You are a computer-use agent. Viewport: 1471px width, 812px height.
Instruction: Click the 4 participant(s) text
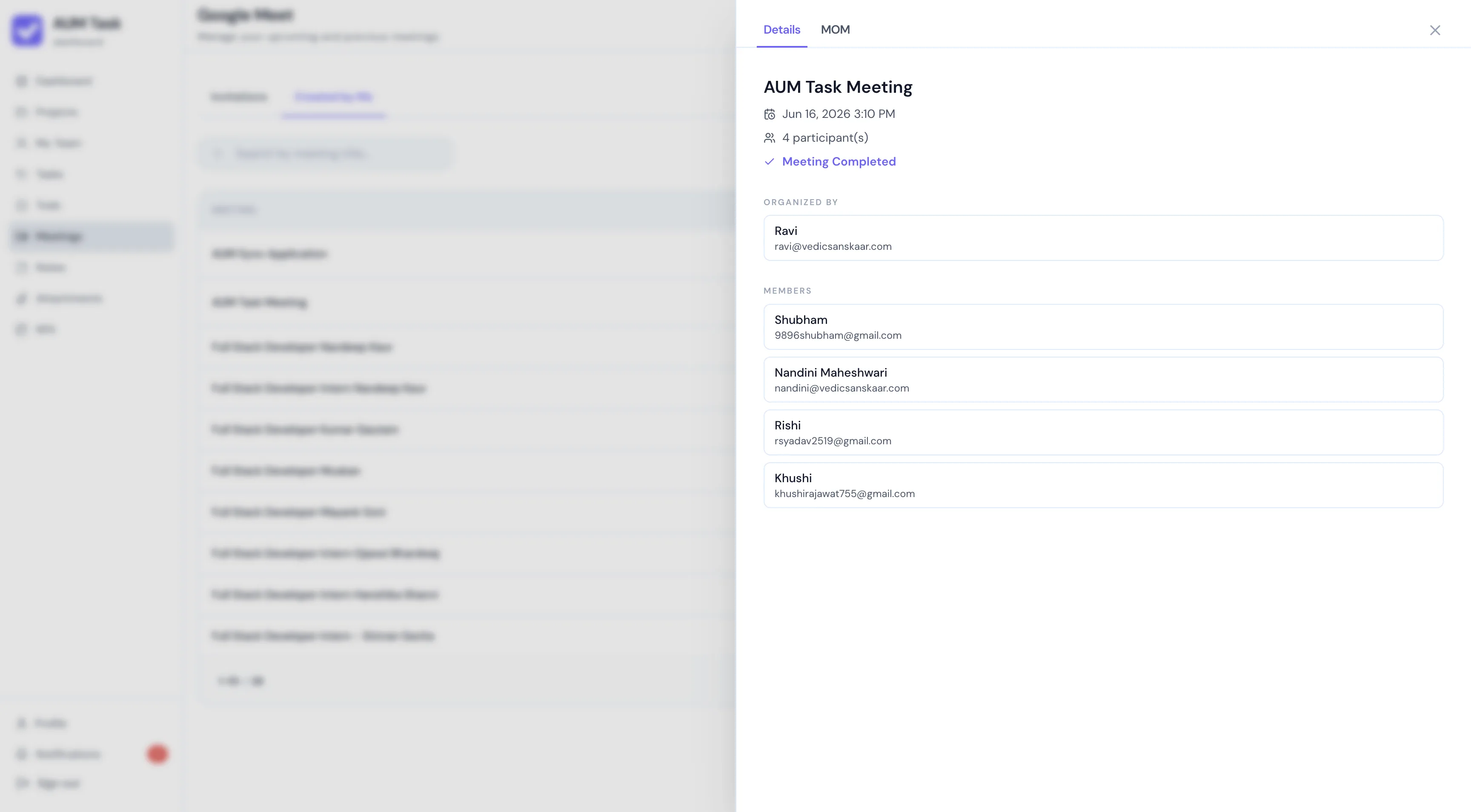click(825, 138)
